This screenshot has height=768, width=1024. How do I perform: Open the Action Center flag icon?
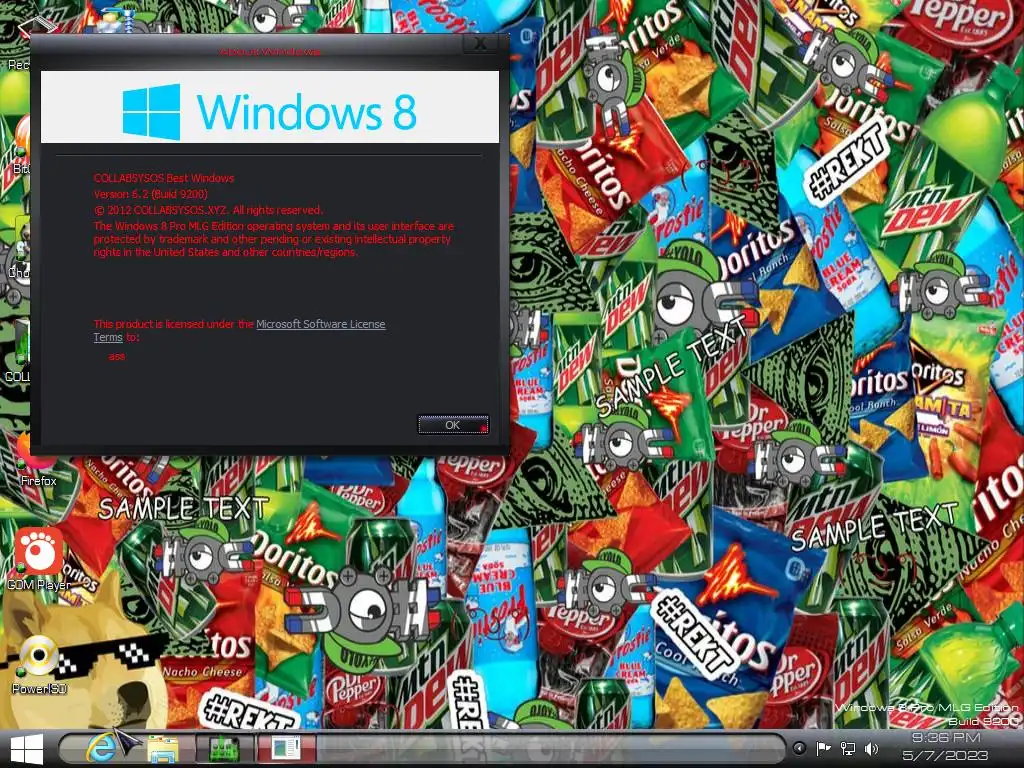pos(823,748)
